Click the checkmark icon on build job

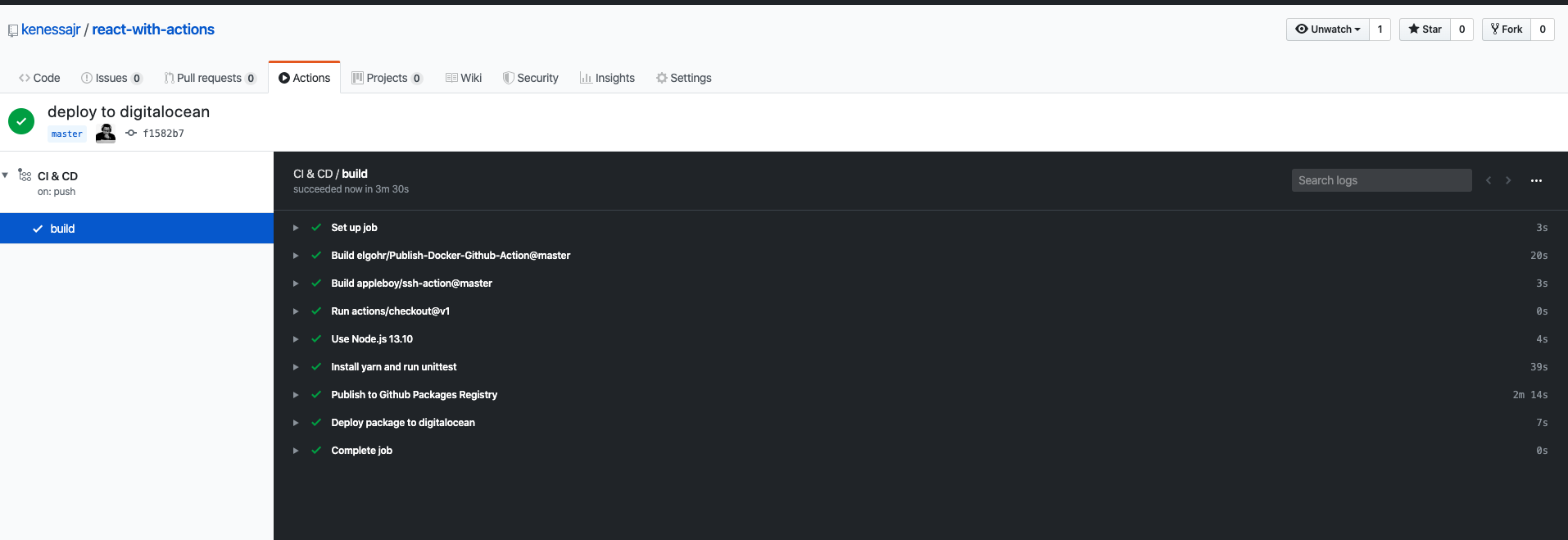click(x=38, y=229)
